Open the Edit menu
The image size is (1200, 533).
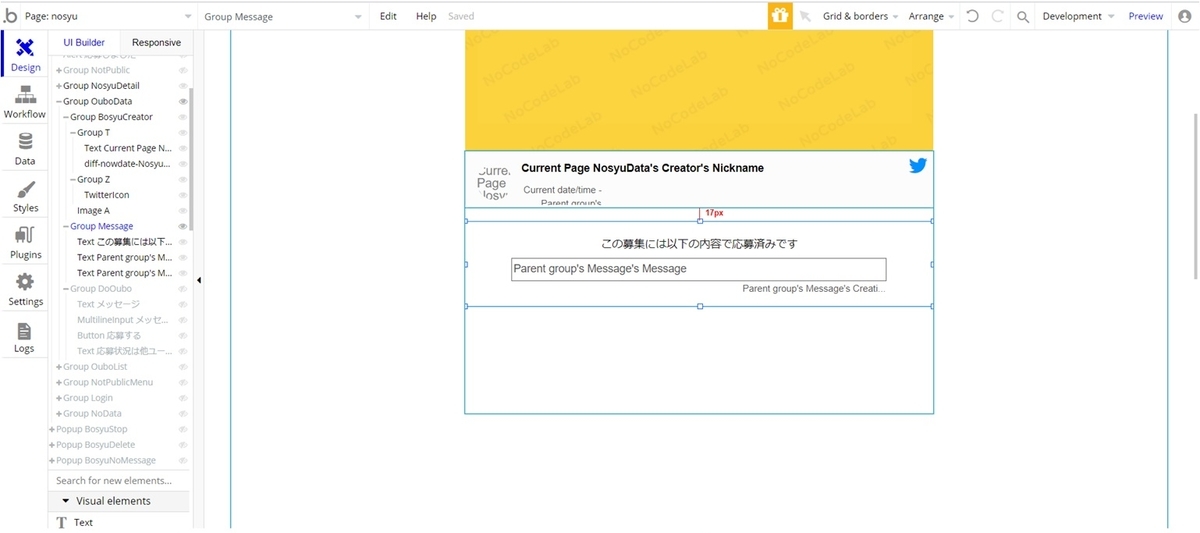pyautogui.click(x=388, y=16)
